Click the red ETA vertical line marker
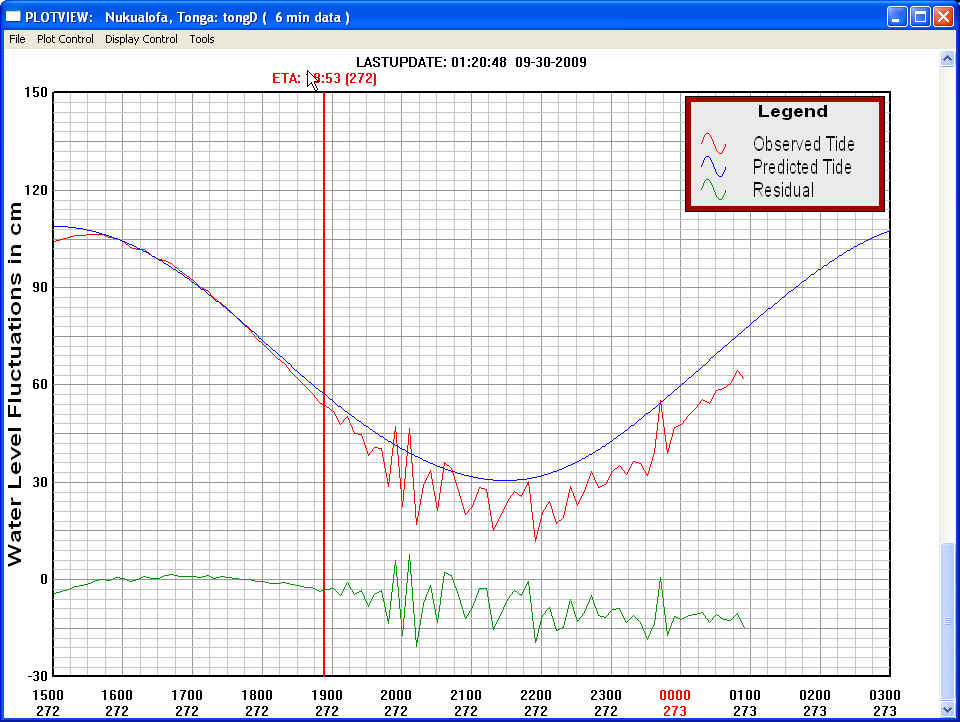Image resolution: width=960 pixels, height=722 pixels. click(x=324, y=383)
